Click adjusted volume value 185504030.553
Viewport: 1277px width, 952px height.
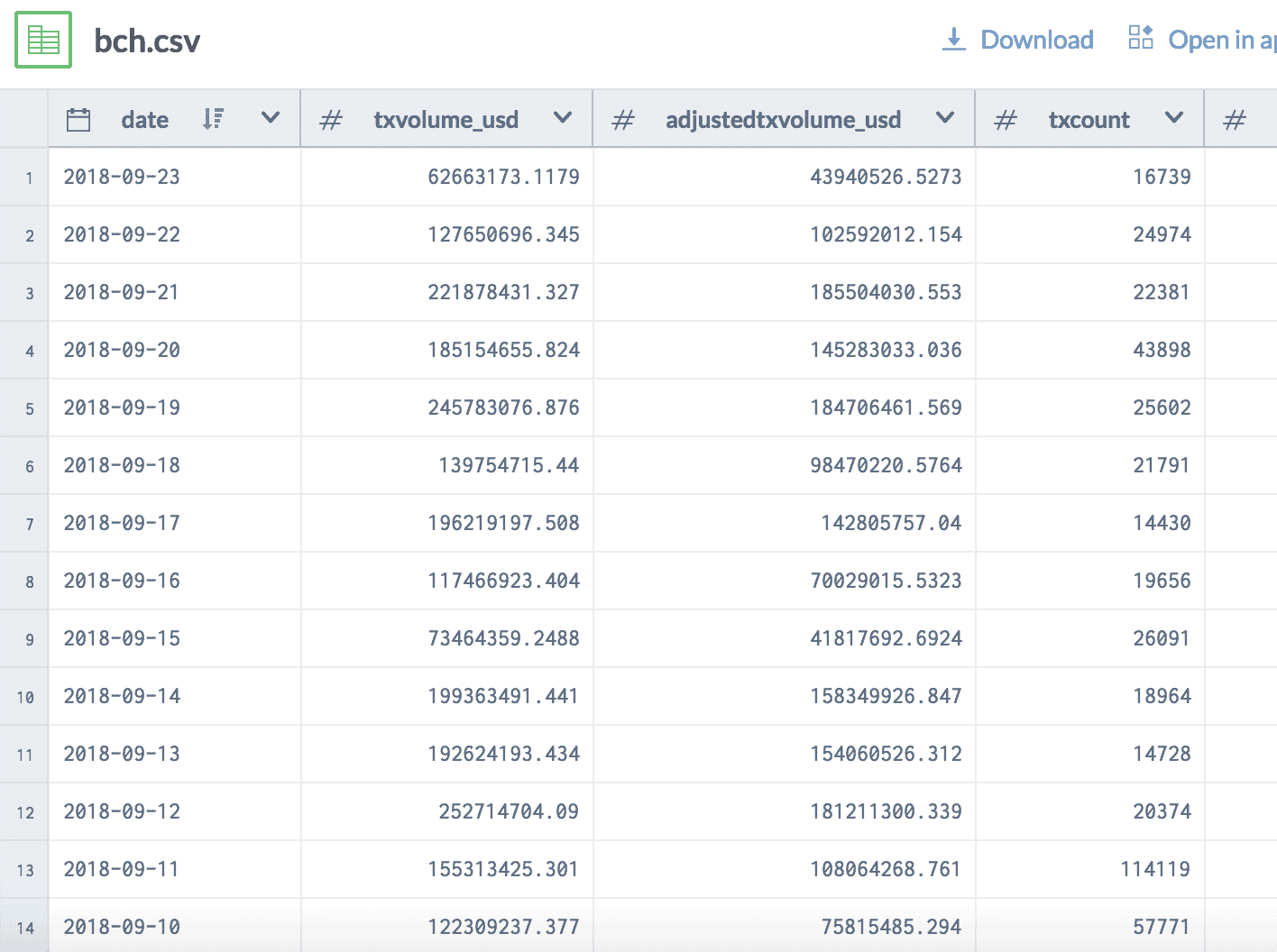click(x=886, y=292)
